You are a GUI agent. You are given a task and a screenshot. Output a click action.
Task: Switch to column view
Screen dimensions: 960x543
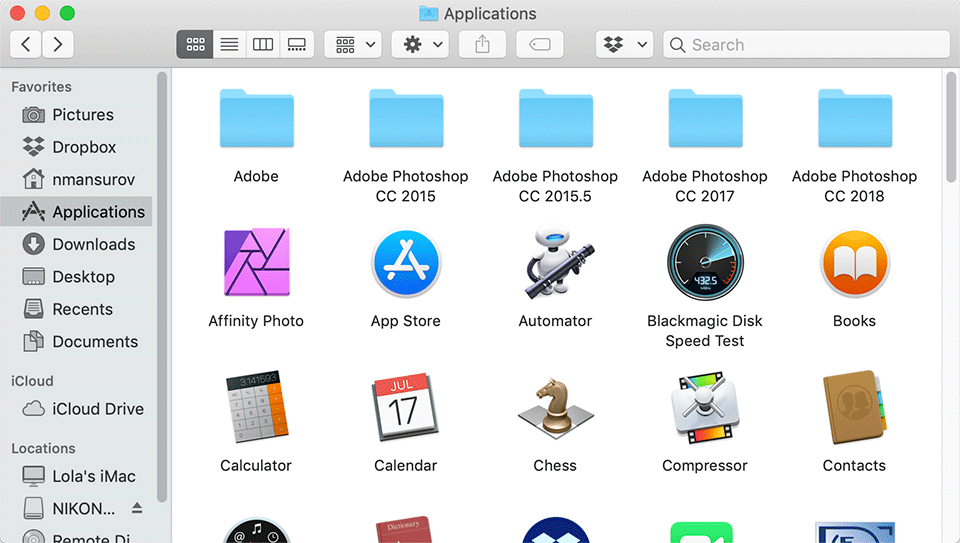pos(263,44)
